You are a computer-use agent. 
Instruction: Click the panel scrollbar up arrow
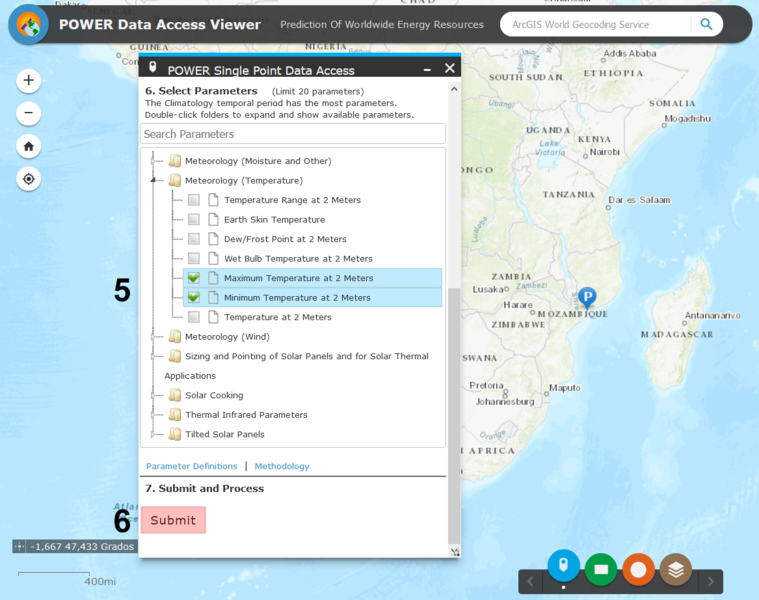coord(454,89)
